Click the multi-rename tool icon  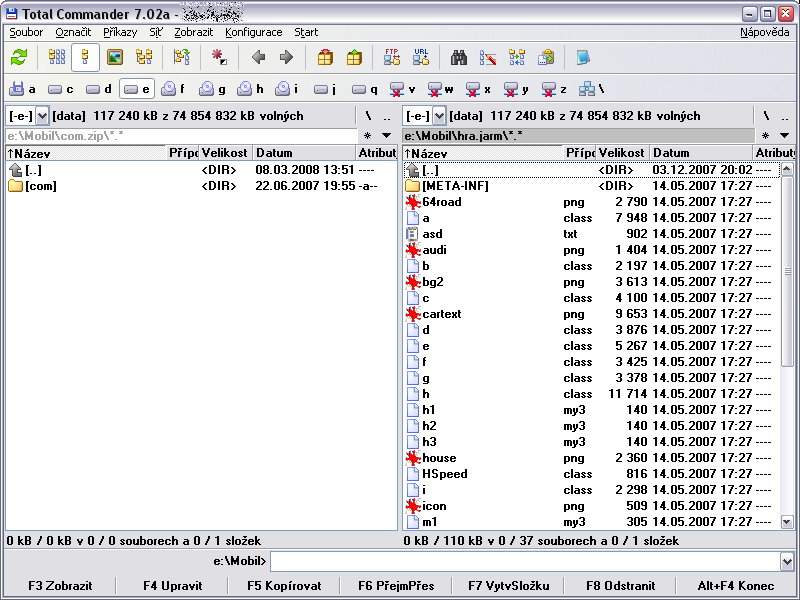[x=488, y=57]
